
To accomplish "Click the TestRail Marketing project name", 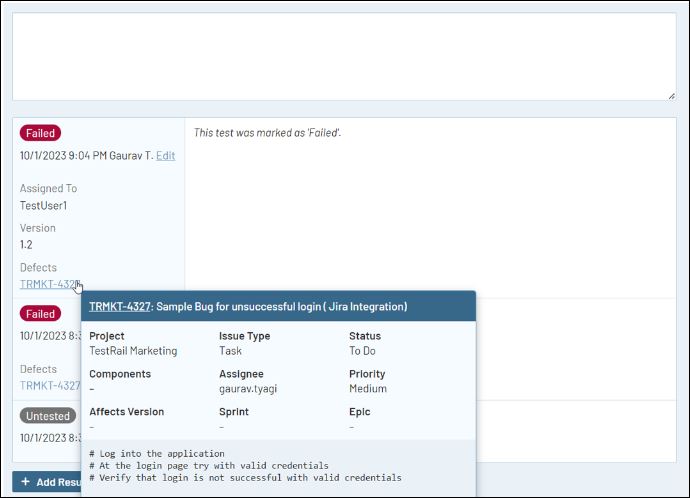I will [133, 351].
